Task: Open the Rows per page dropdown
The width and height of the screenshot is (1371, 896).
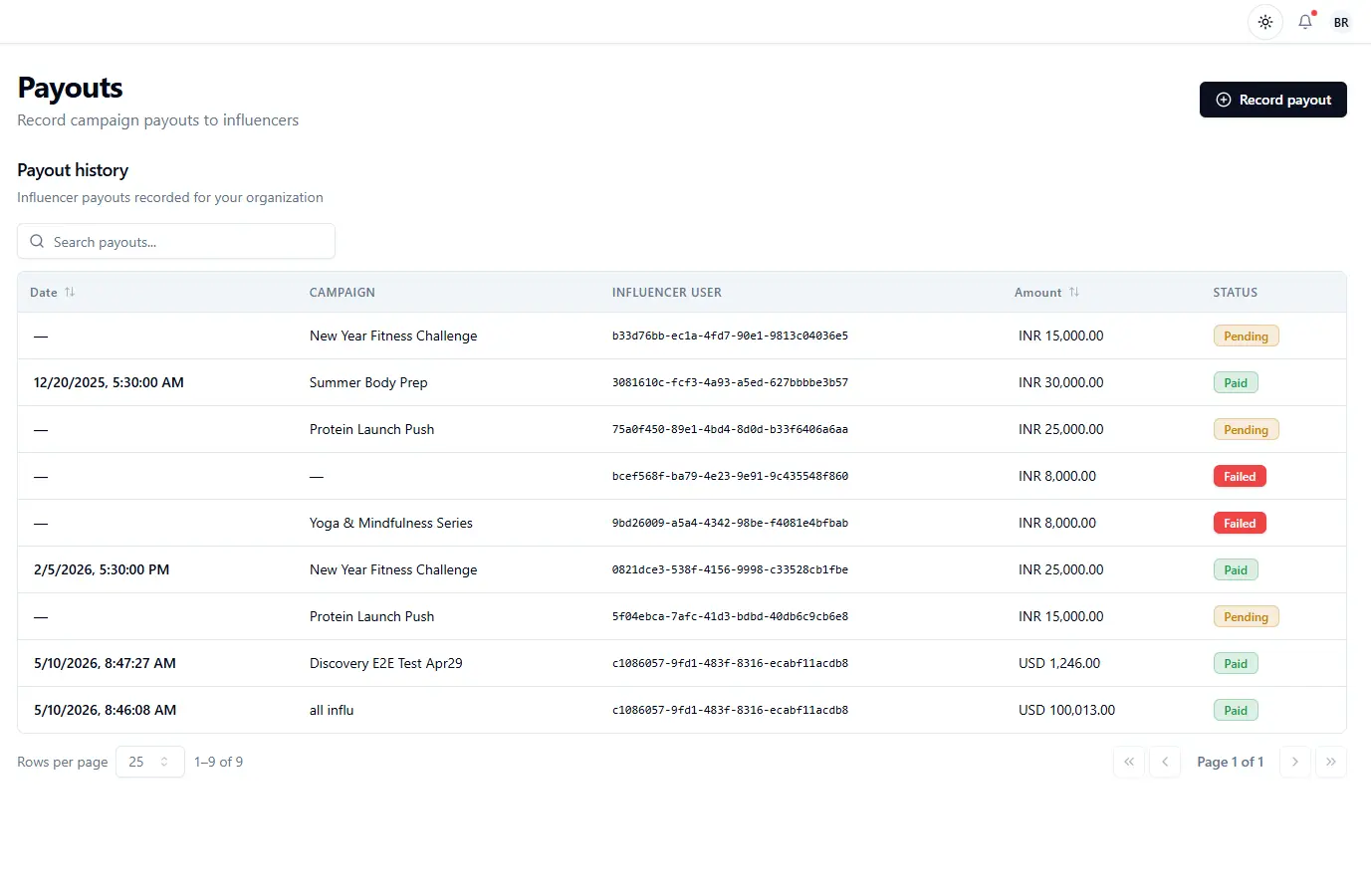Action: [x=150, y=762]
